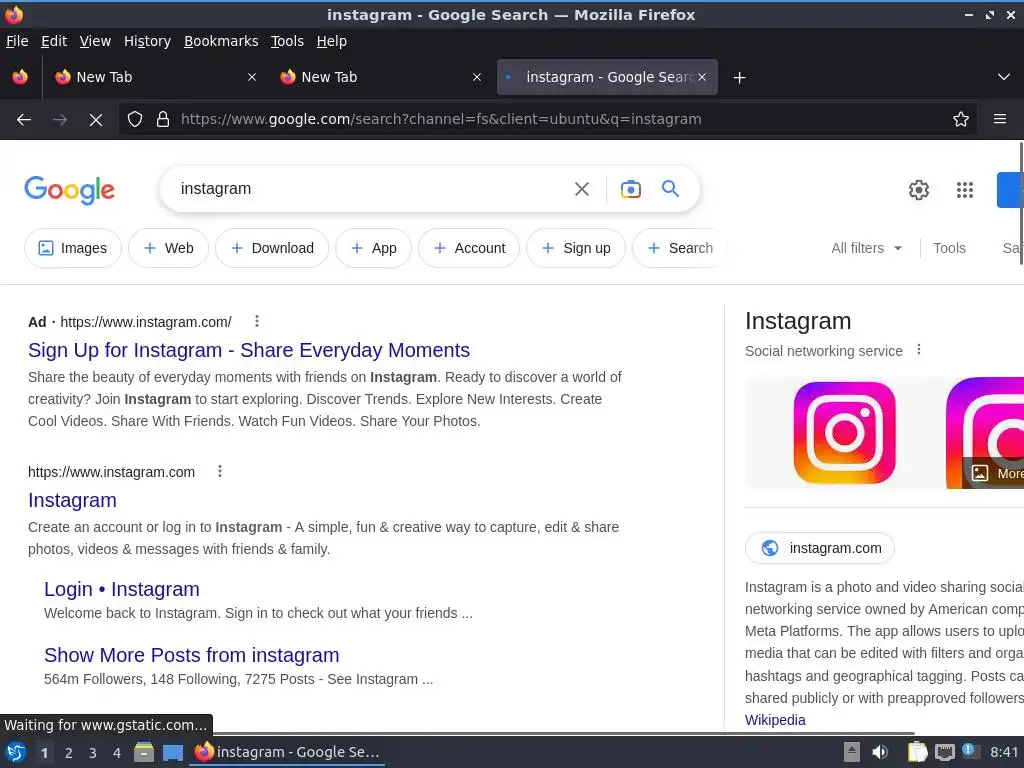Switch to workspace 2
The width and height of the screenshot is (1024, 768).
pyautogui.click(x=69, y=753)
